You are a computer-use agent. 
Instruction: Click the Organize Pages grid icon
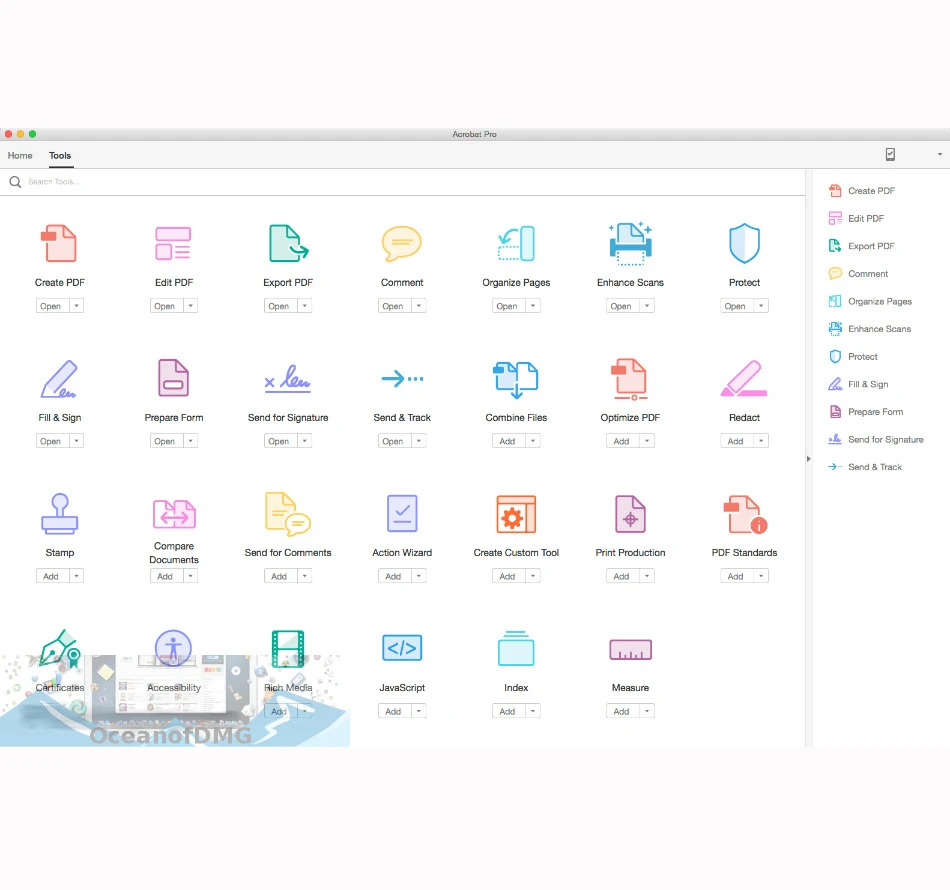tap(516, 243)
